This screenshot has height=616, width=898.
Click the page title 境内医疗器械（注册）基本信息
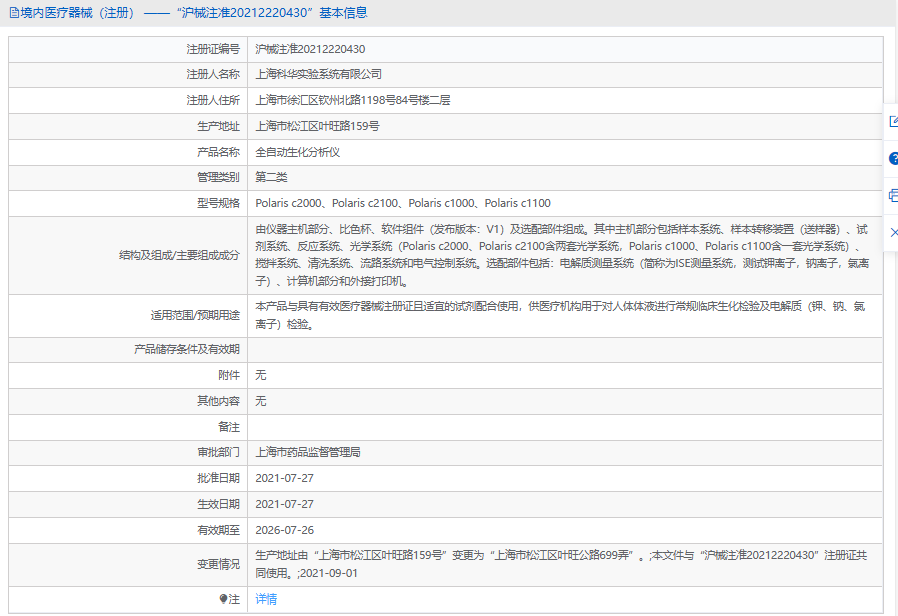[194, 13]
